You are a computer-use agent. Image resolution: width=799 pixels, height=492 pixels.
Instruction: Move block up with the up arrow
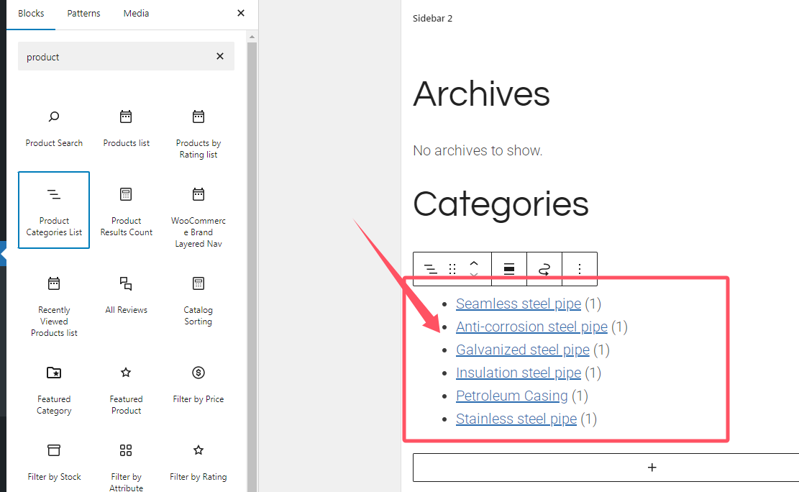point(474,263)
